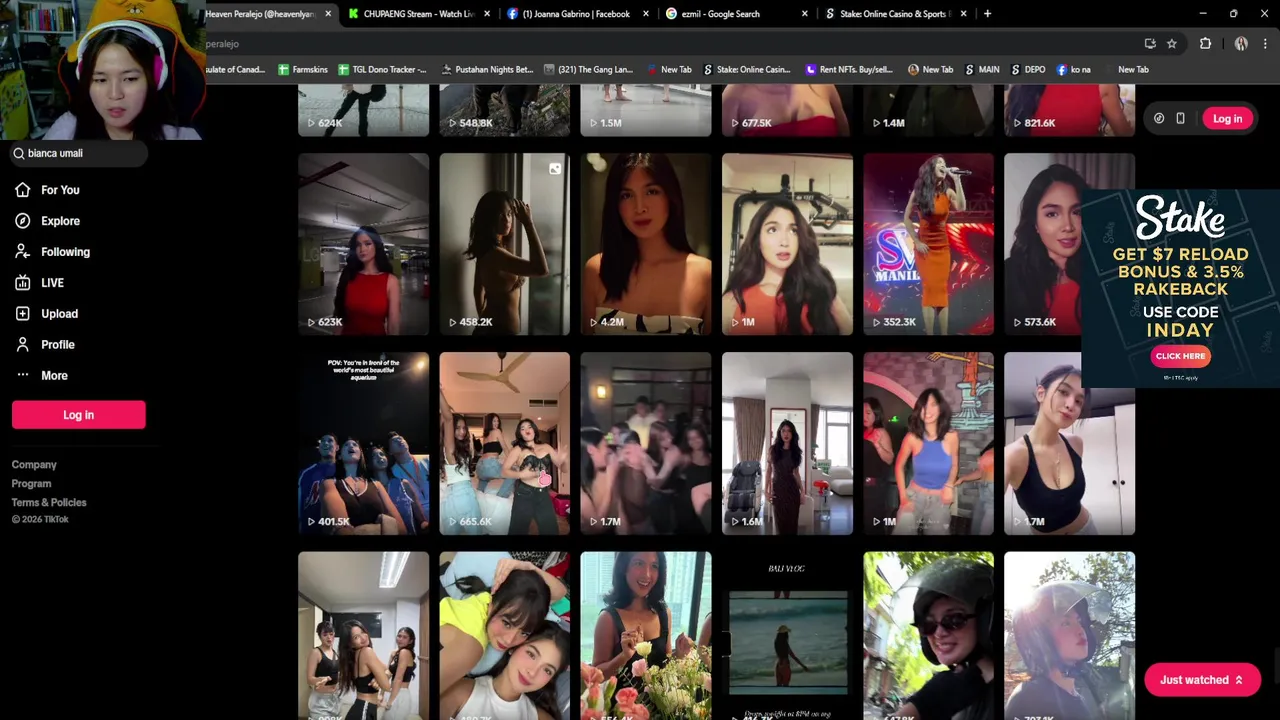Open the (321) The Gang Lan bookmark
The height and width of the screenshot is (720, 1280).
[588, 70]
